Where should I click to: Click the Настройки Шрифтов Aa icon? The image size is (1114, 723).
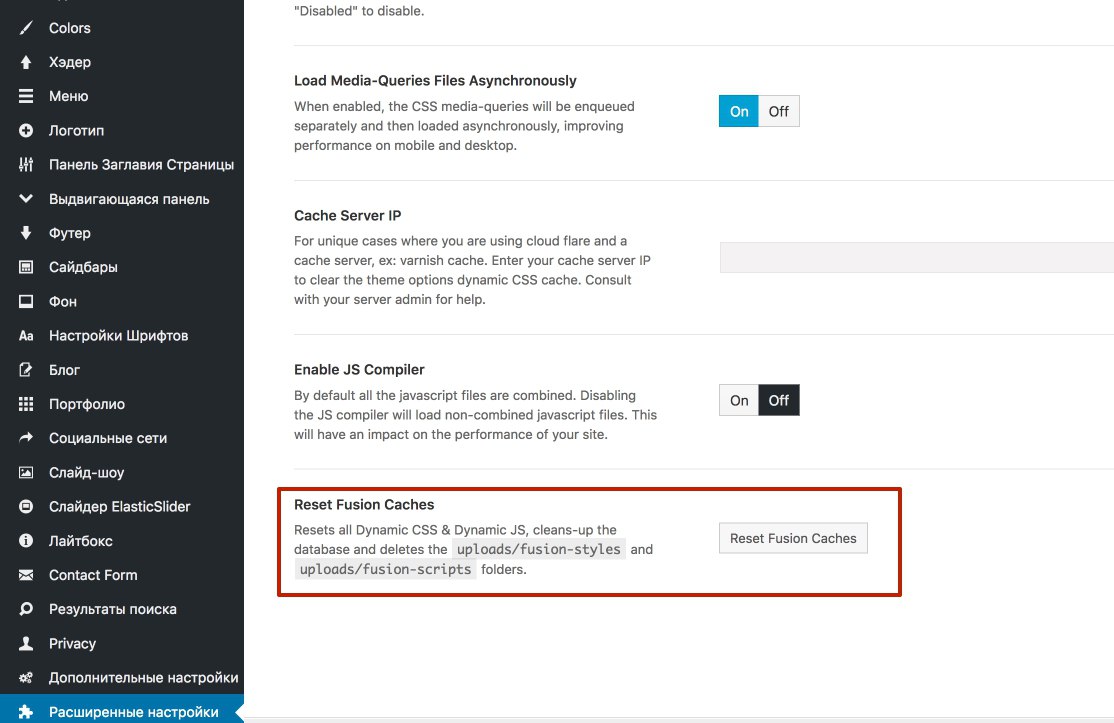tap(26, 336)
